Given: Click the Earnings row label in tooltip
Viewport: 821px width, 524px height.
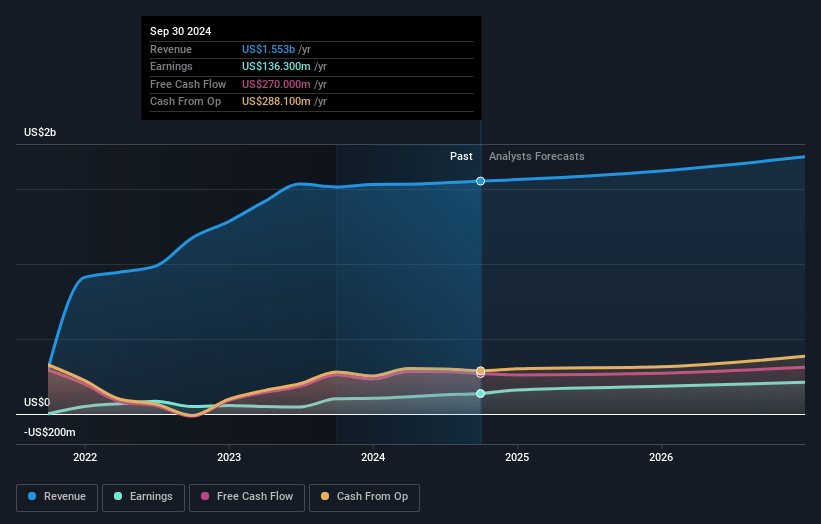Looking at the screenshot, I should [171, 66].
